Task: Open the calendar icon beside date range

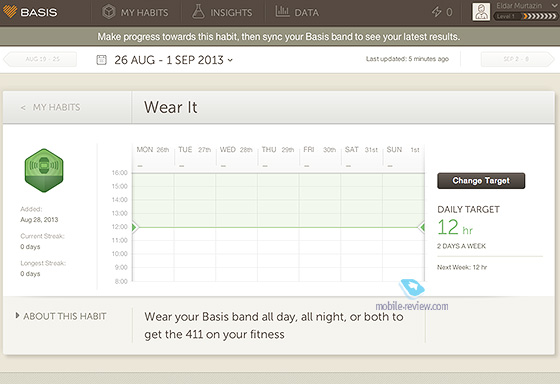Action: (x=101, y=60)
